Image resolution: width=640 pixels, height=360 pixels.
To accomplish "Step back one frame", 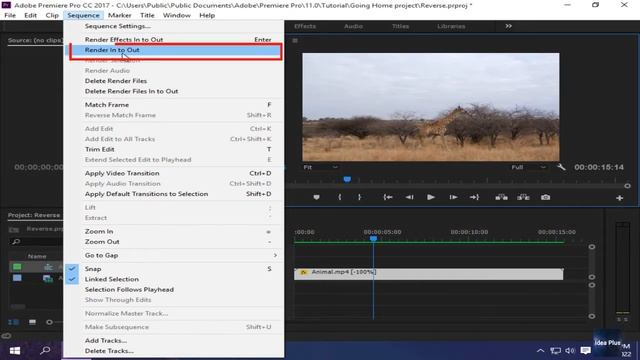I will click(409, 197).
